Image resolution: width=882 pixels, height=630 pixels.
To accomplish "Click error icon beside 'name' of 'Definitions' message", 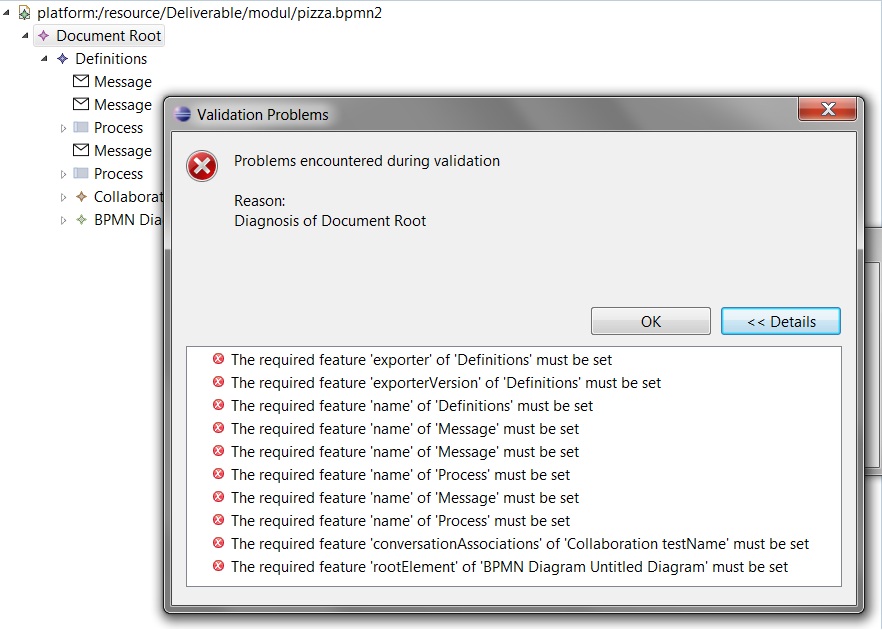I will tap(218, 405).
